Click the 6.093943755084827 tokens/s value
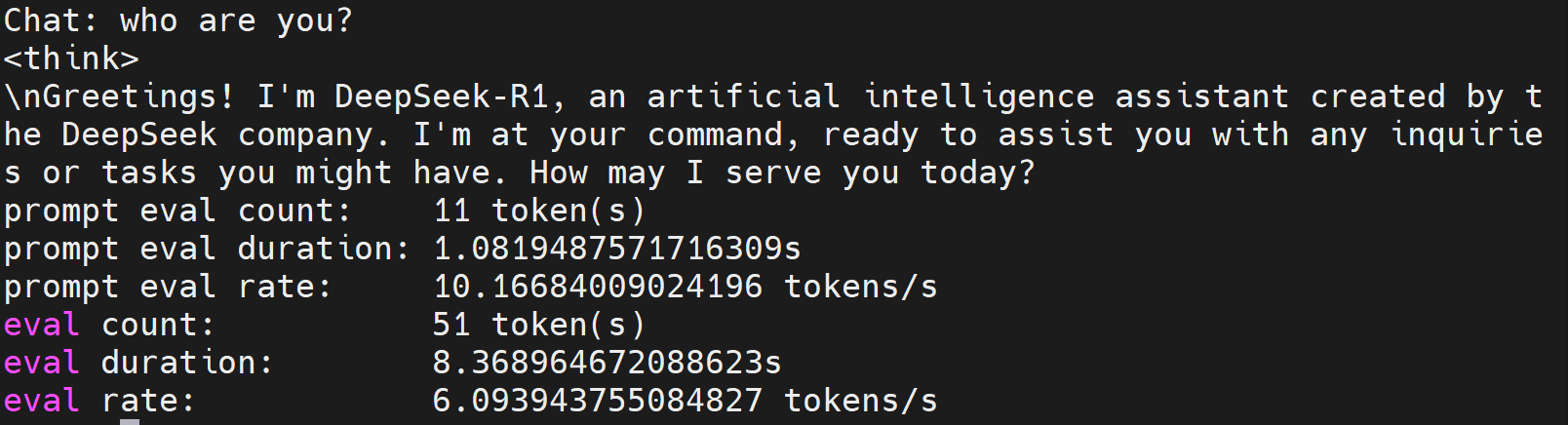The height and width of the screenshot is (425, 1568). tap(685, 401)
